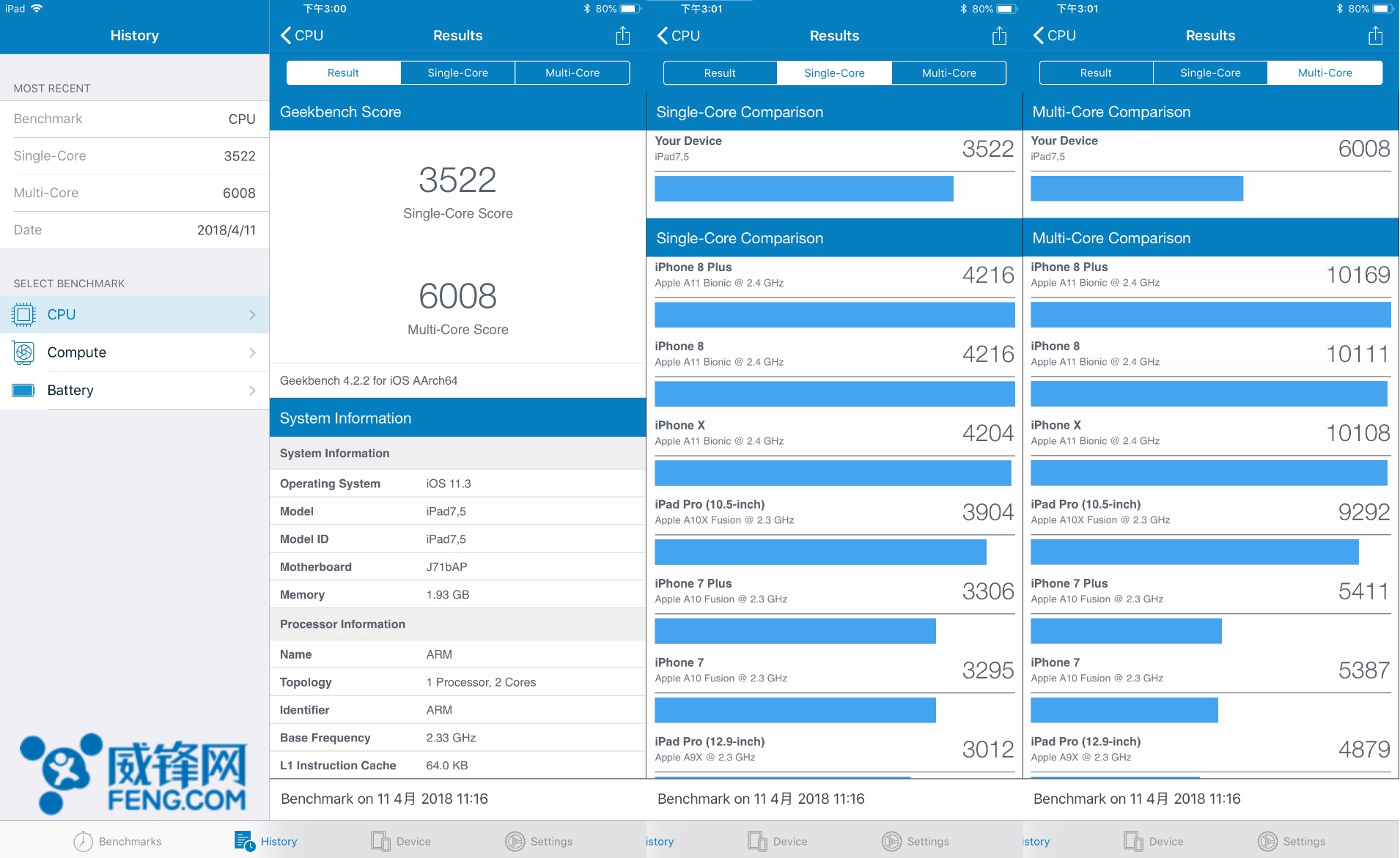The width and height of the screenshot is (1400, 858).
Task: Tap the Battery icon in benchmark list
Action: [23, 391]
